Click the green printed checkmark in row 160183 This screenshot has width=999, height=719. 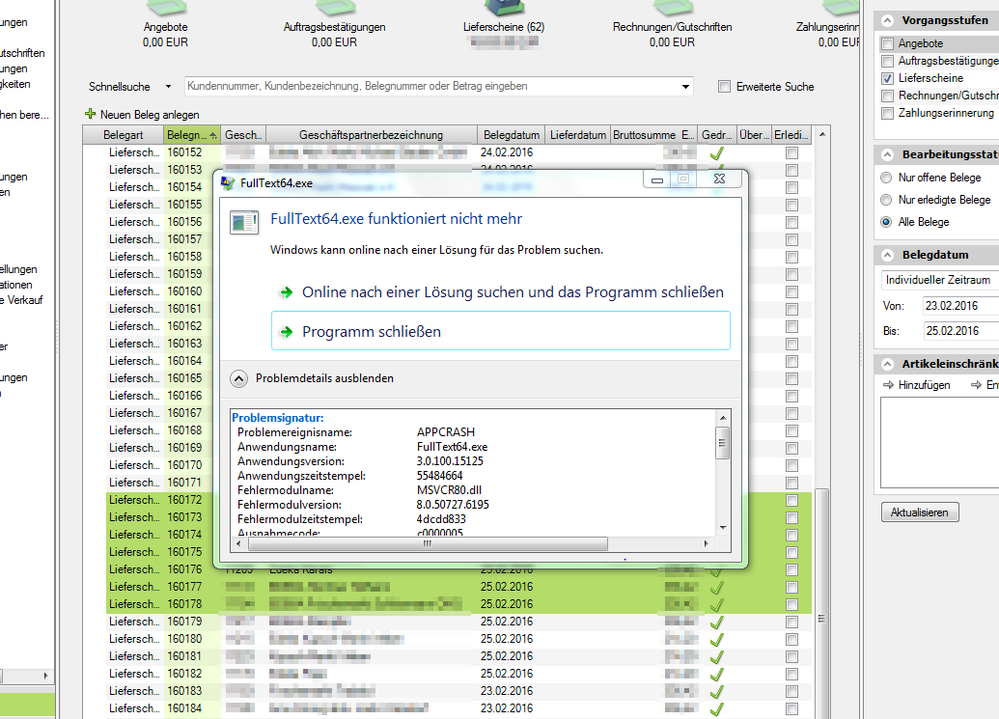(x=717, y=692)
